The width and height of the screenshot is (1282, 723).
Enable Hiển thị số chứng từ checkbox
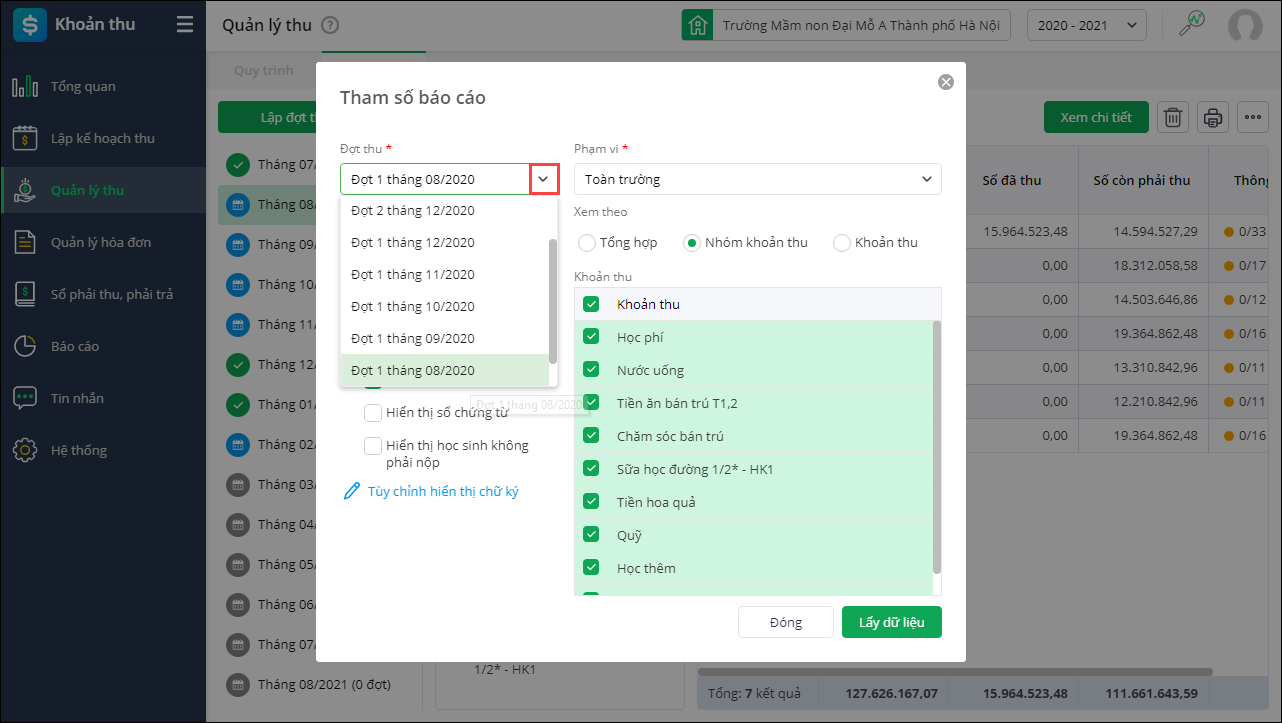click(x=373, y=412)
